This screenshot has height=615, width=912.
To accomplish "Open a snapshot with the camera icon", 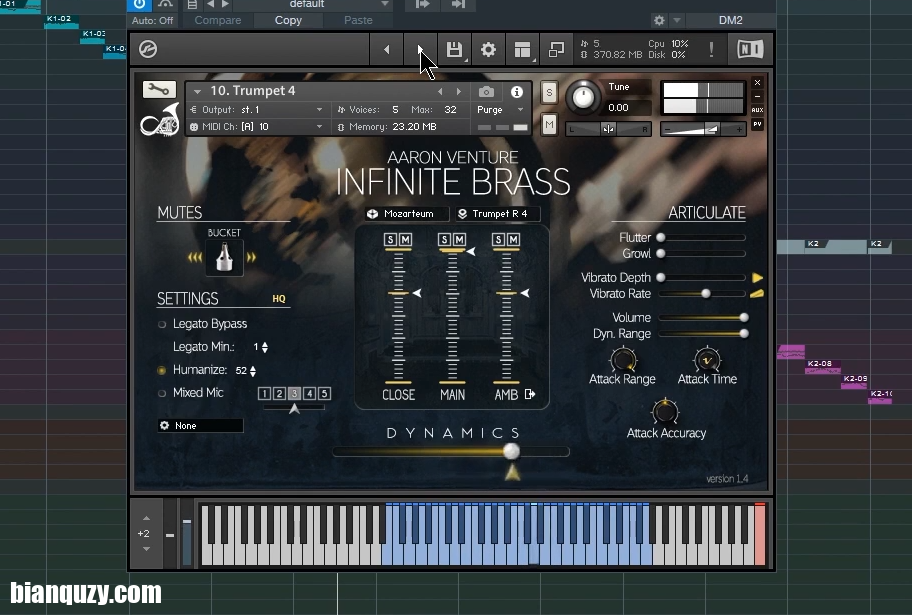I will 487,91.
